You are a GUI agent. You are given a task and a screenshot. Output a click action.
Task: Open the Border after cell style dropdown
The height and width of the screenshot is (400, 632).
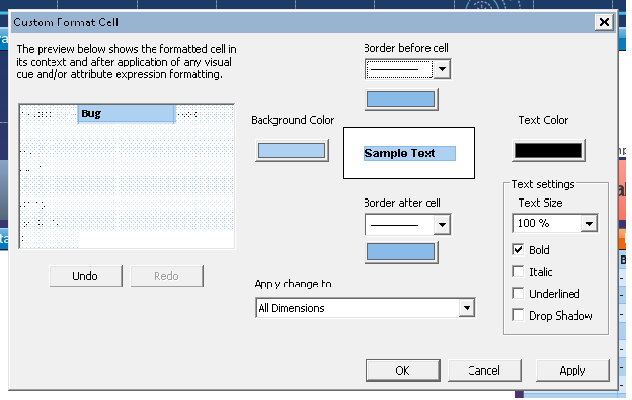pos(442,226)
